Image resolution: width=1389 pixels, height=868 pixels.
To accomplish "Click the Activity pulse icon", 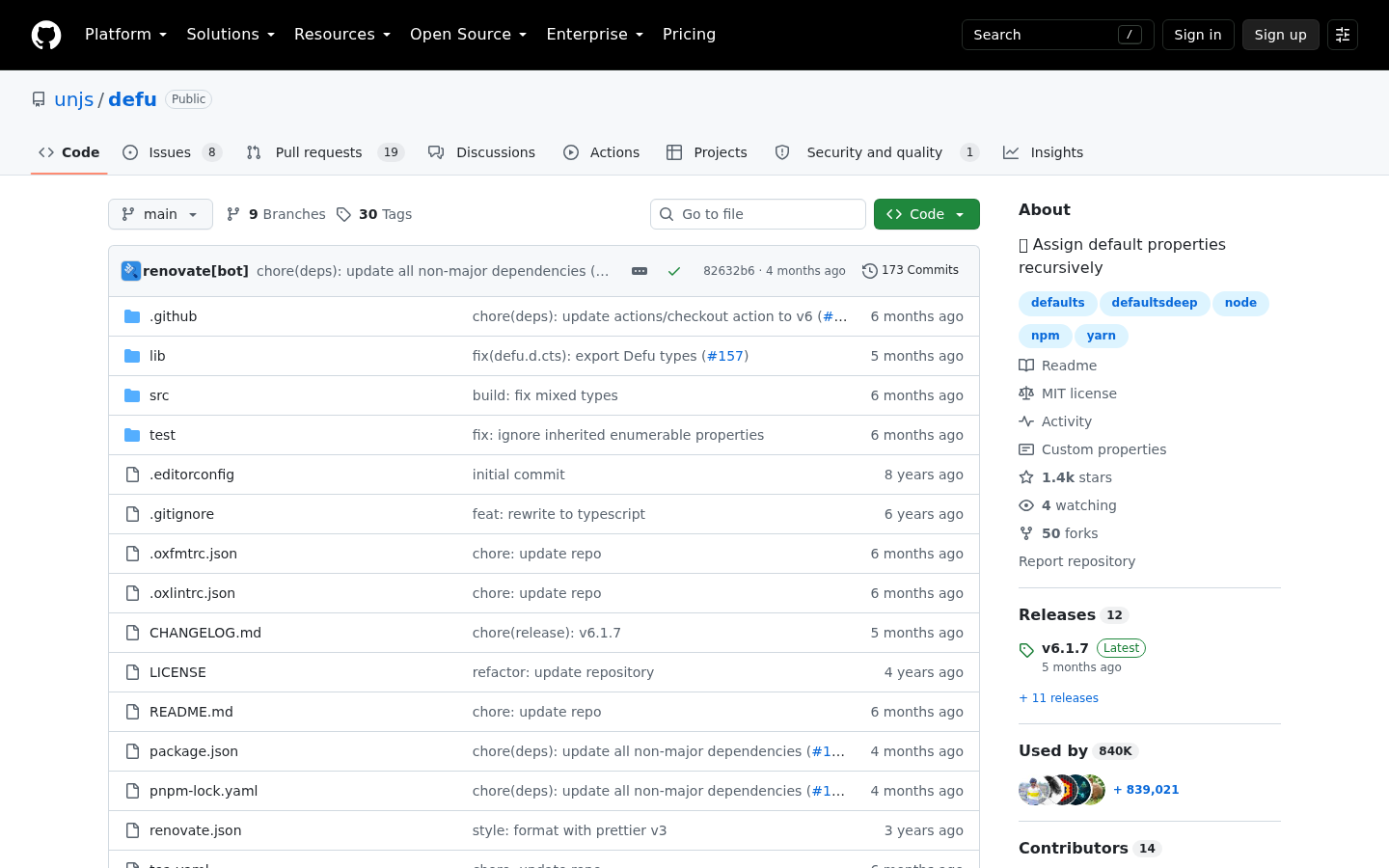I will [1026, 421].
